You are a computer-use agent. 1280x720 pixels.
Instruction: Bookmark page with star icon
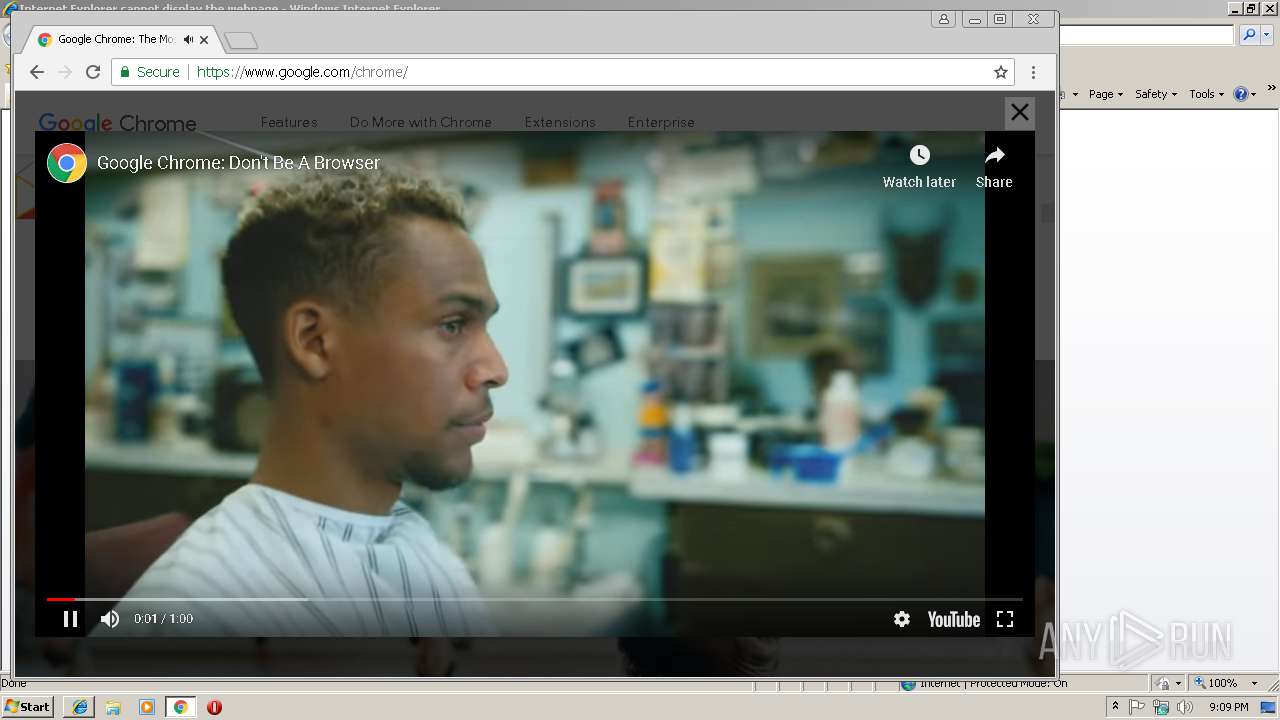click(x=1000, y=72)
